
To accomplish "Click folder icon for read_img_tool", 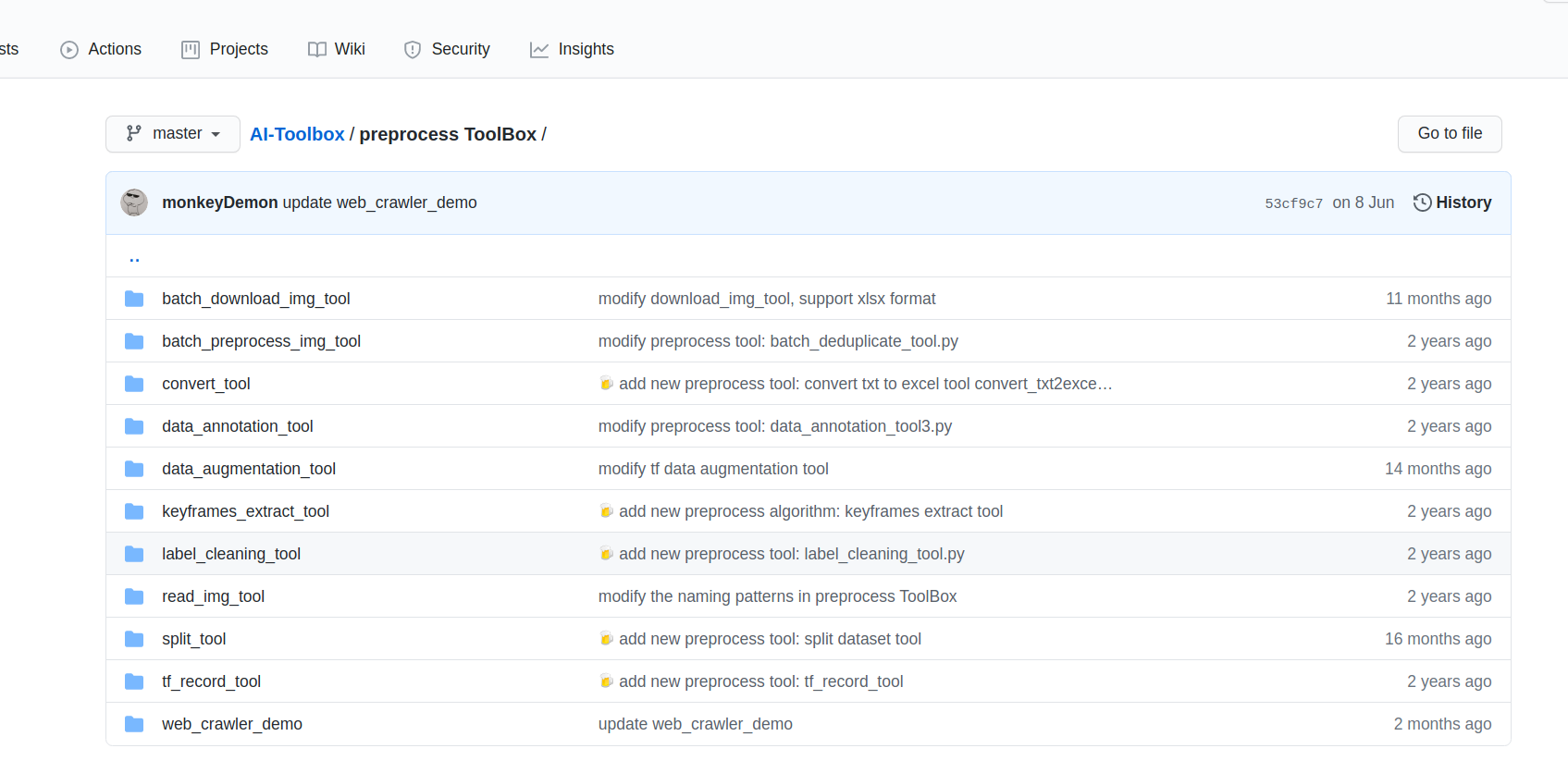I will (x=134, y=596).
